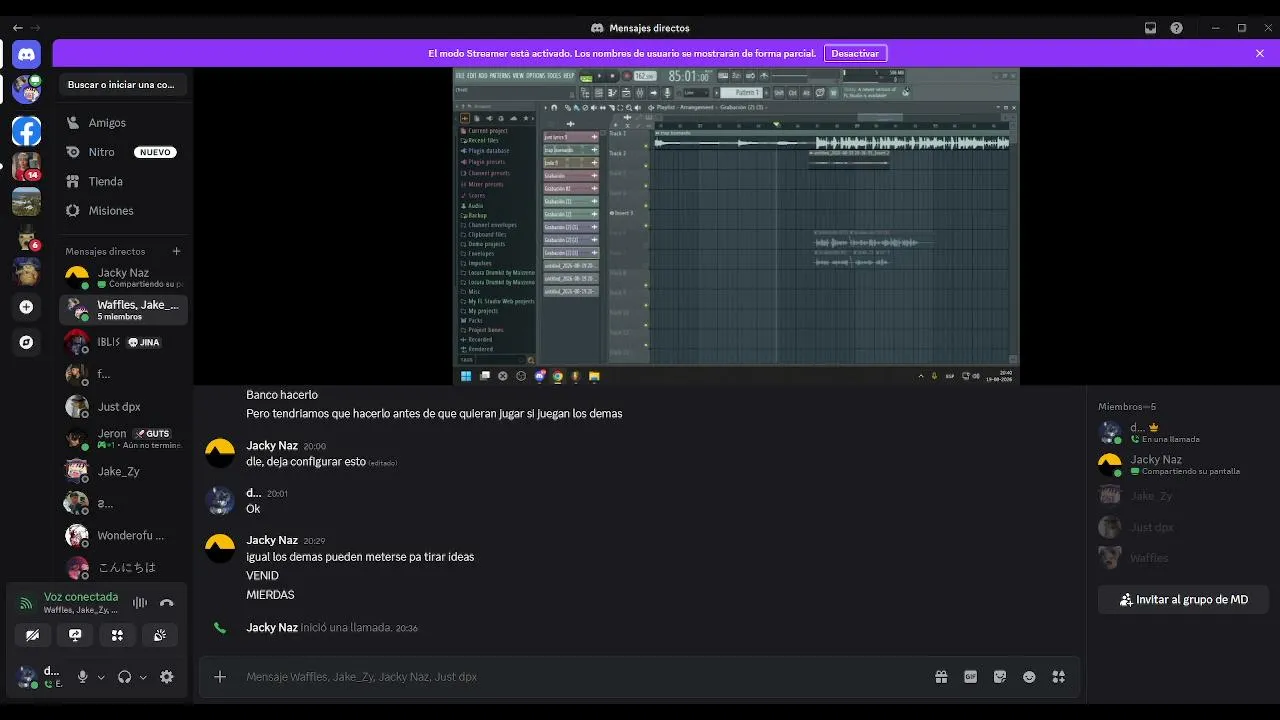Click own user avatar in bottom panel

[x=27, y=677]
